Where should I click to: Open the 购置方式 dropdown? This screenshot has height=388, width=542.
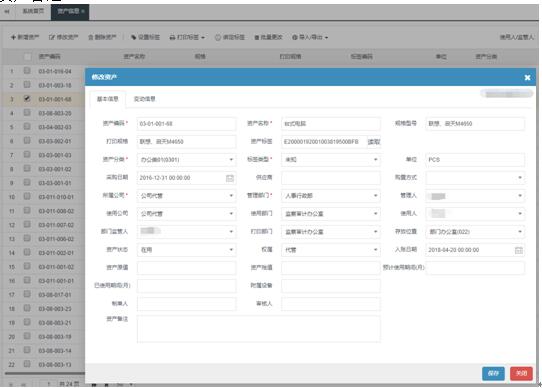tap(475, 178)
